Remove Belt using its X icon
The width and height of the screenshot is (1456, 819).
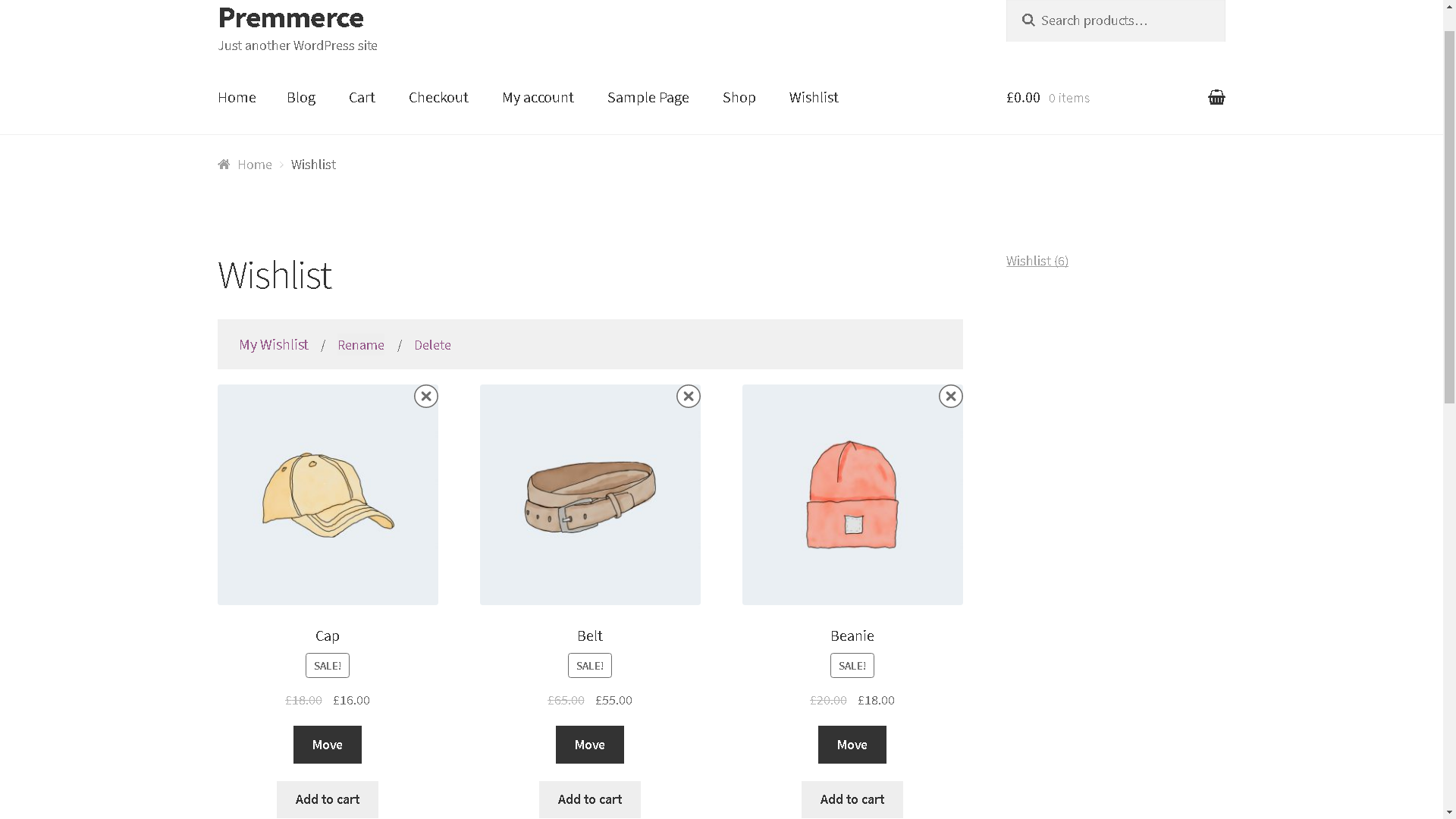pyautogui.click(x=688, y=396)
